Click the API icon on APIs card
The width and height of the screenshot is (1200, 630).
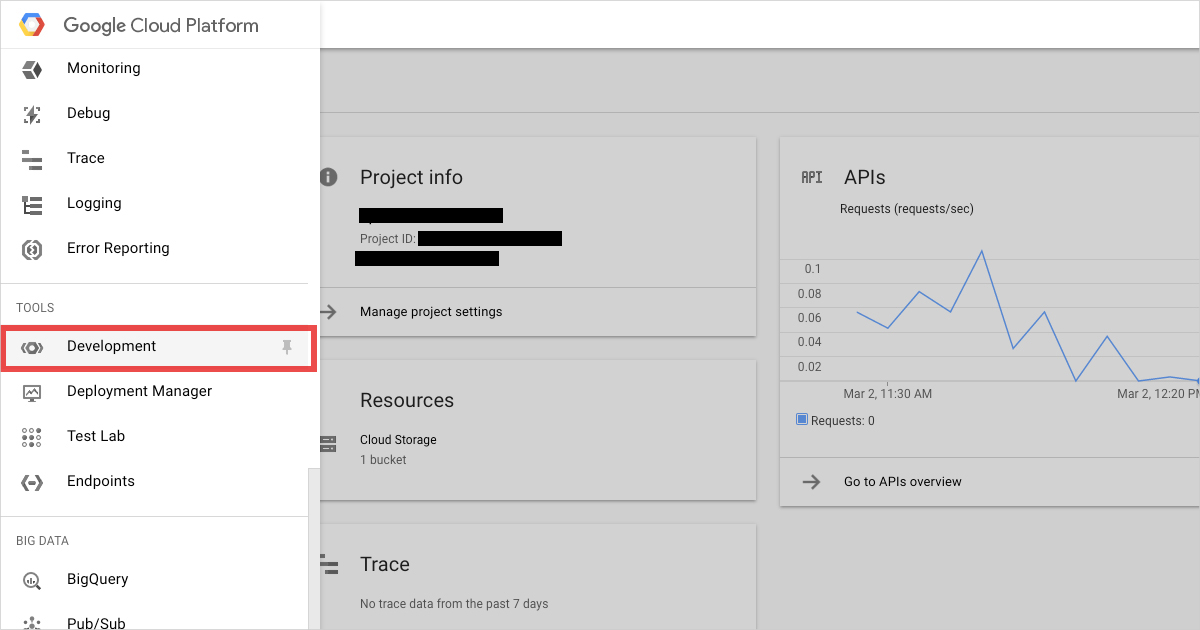(x=812, y=177)
